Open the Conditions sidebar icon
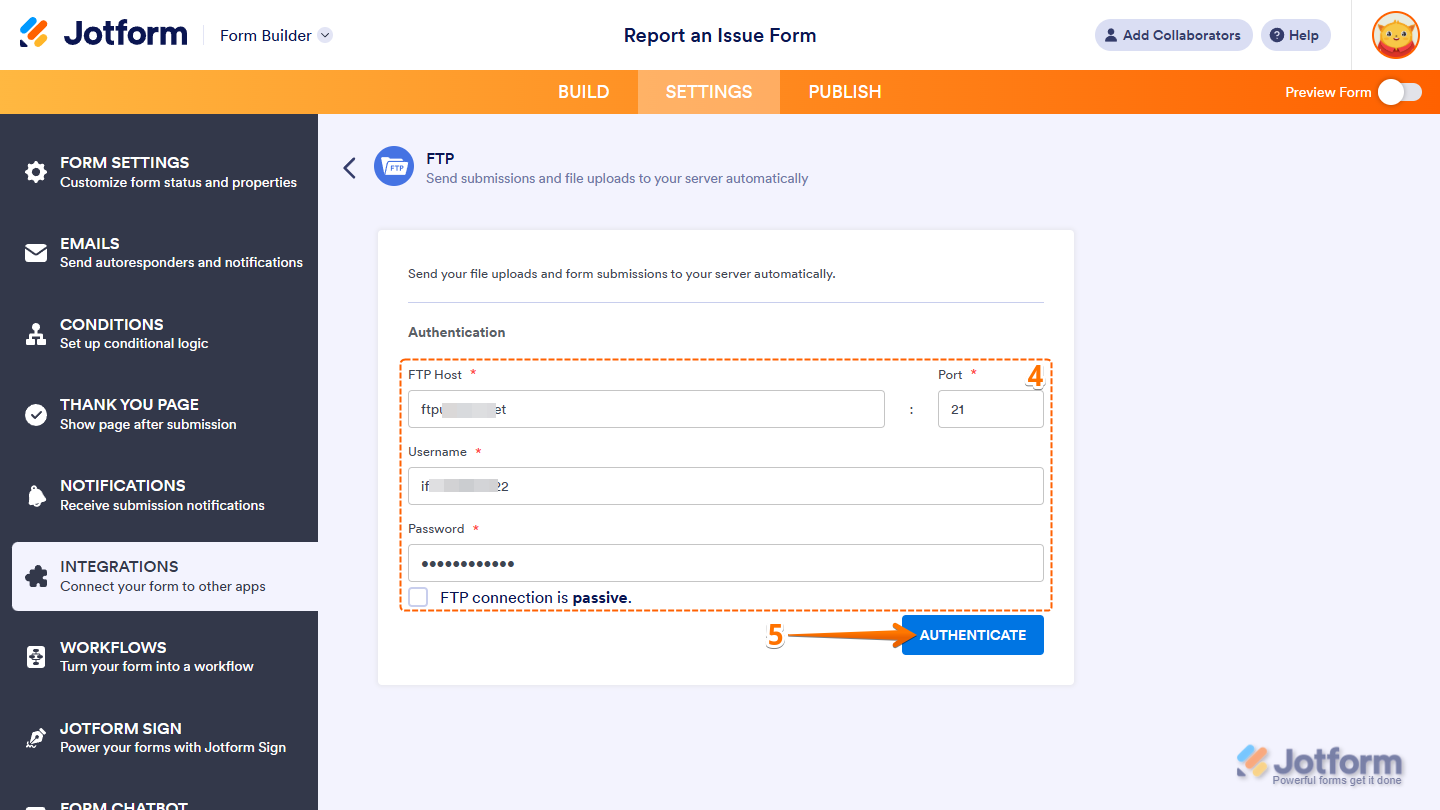The width and height of the screenshot is (1440, 810). (36, 334)
